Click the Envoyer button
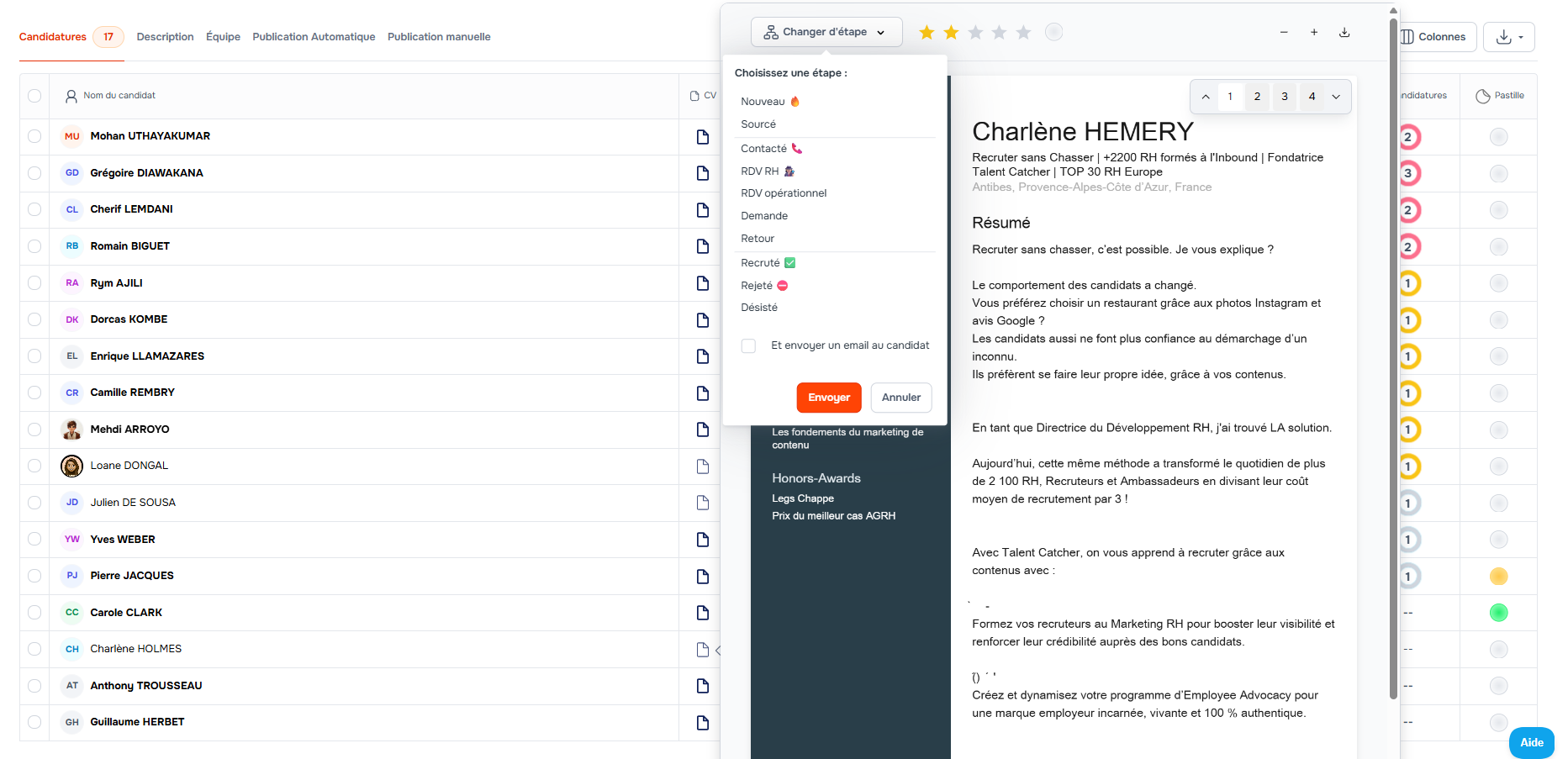 click(829, 398)
